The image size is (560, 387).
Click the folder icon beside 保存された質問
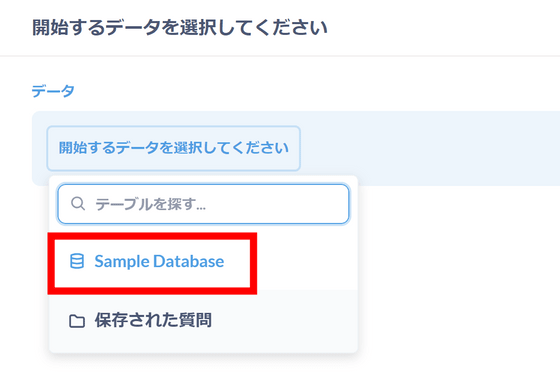click(x=77, y=321)
